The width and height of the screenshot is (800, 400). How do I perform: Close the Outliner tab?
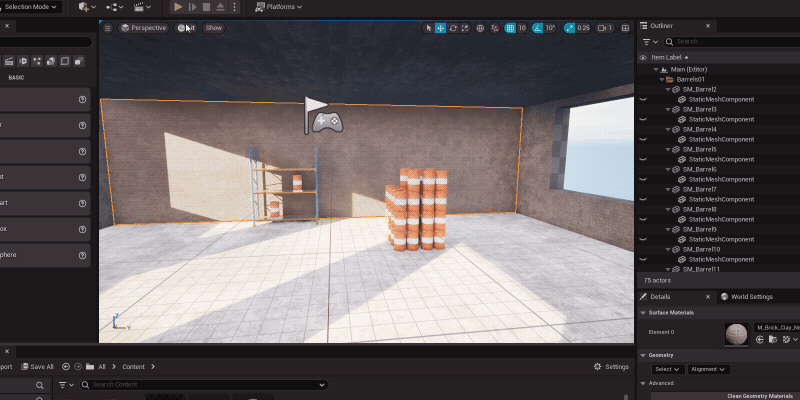click(x=708, y=26)
